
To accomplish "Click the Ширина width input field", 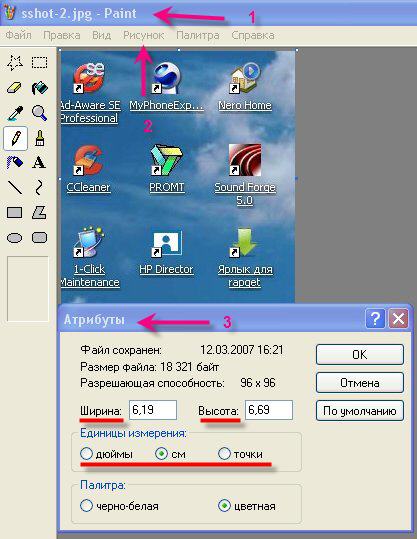I will coord(153,410).
